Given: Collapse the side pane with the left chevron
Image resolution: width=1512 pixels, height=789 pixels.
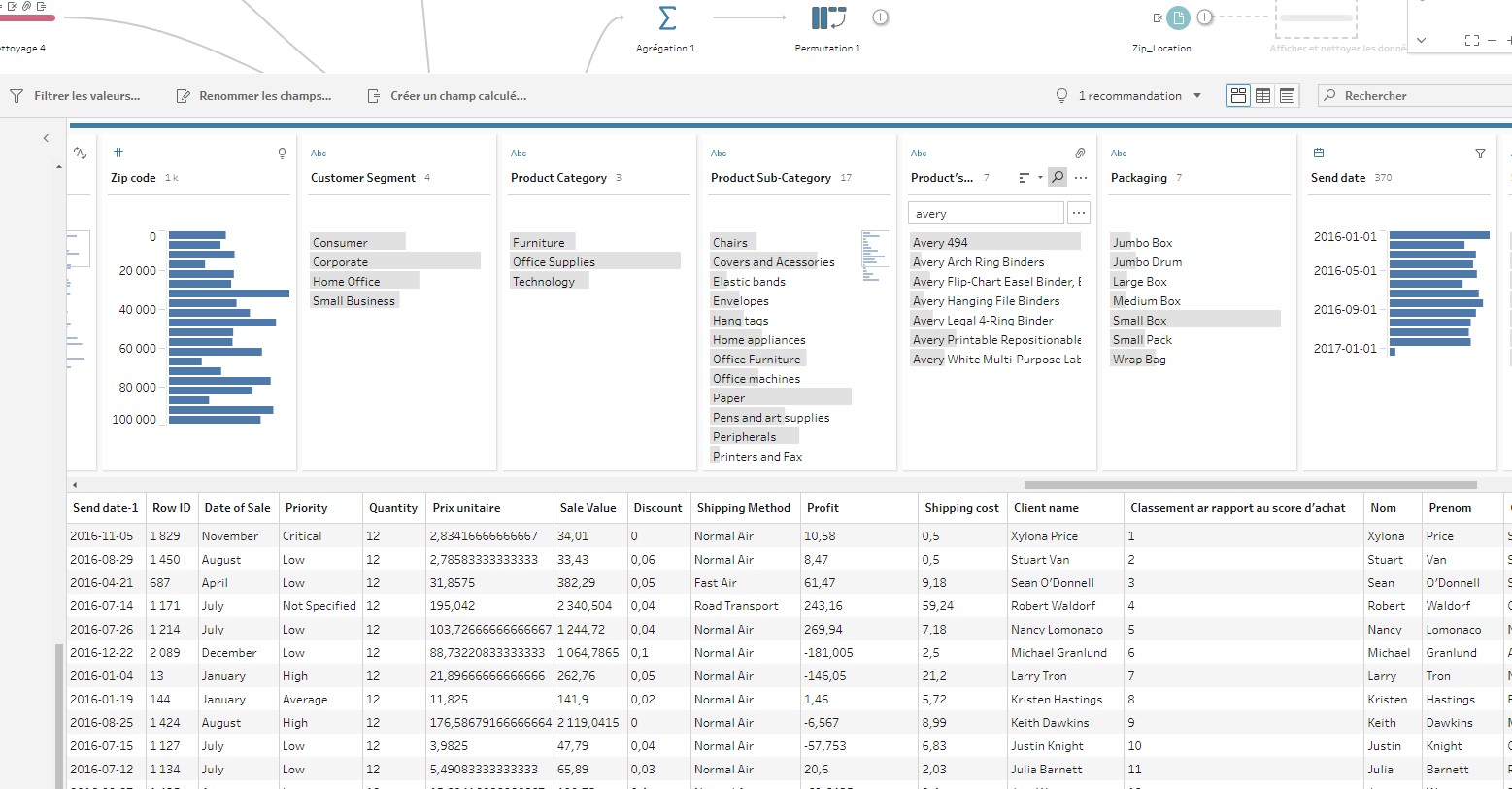Looking at the screenshot, I should 46,138.
